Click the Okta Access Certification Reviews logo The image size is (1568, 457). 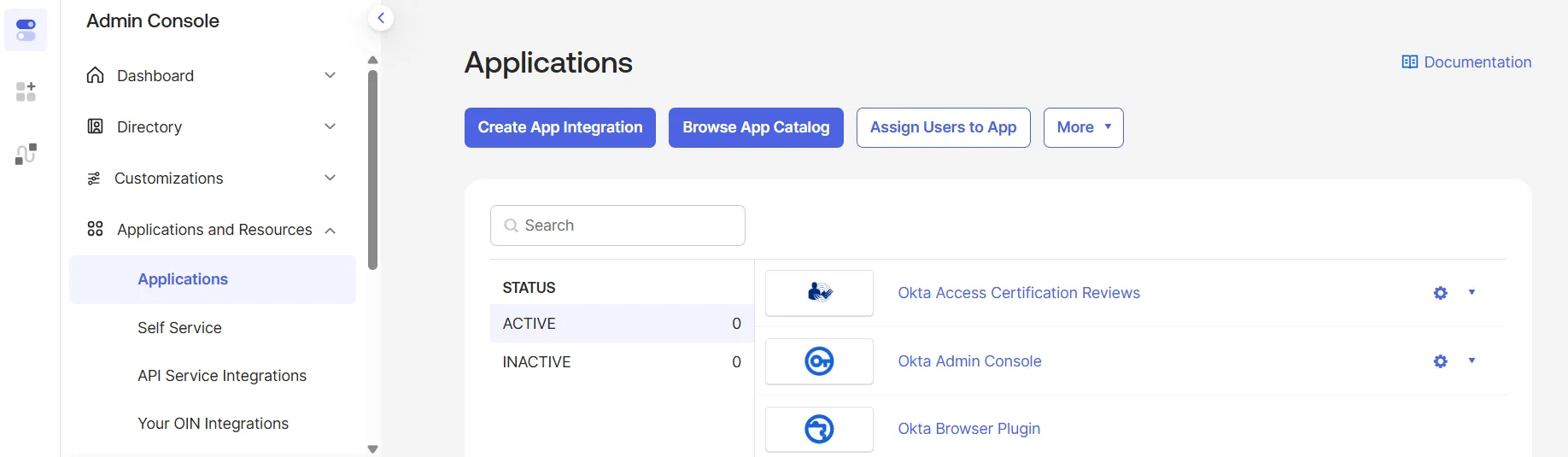(x=820, y=293)
